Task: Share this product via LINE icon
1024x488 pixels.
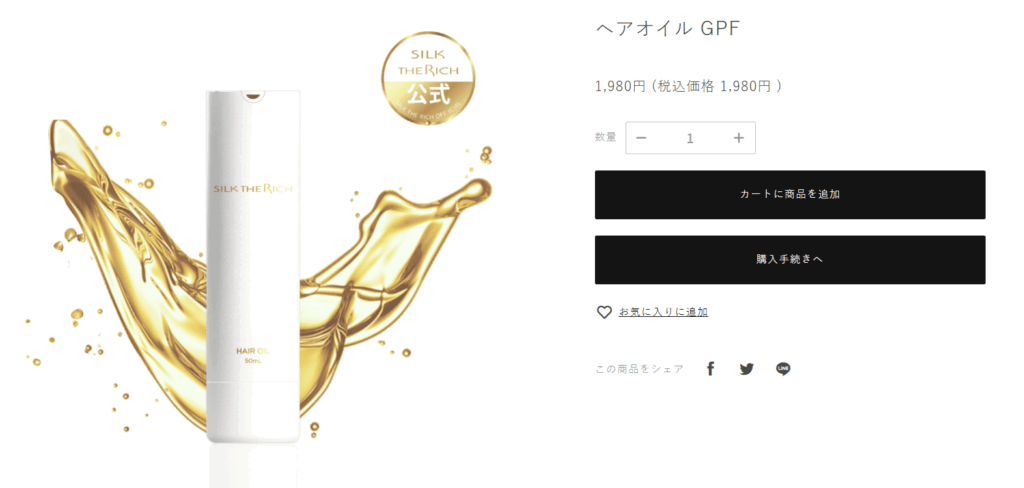Action: click(x=783, y=369)
